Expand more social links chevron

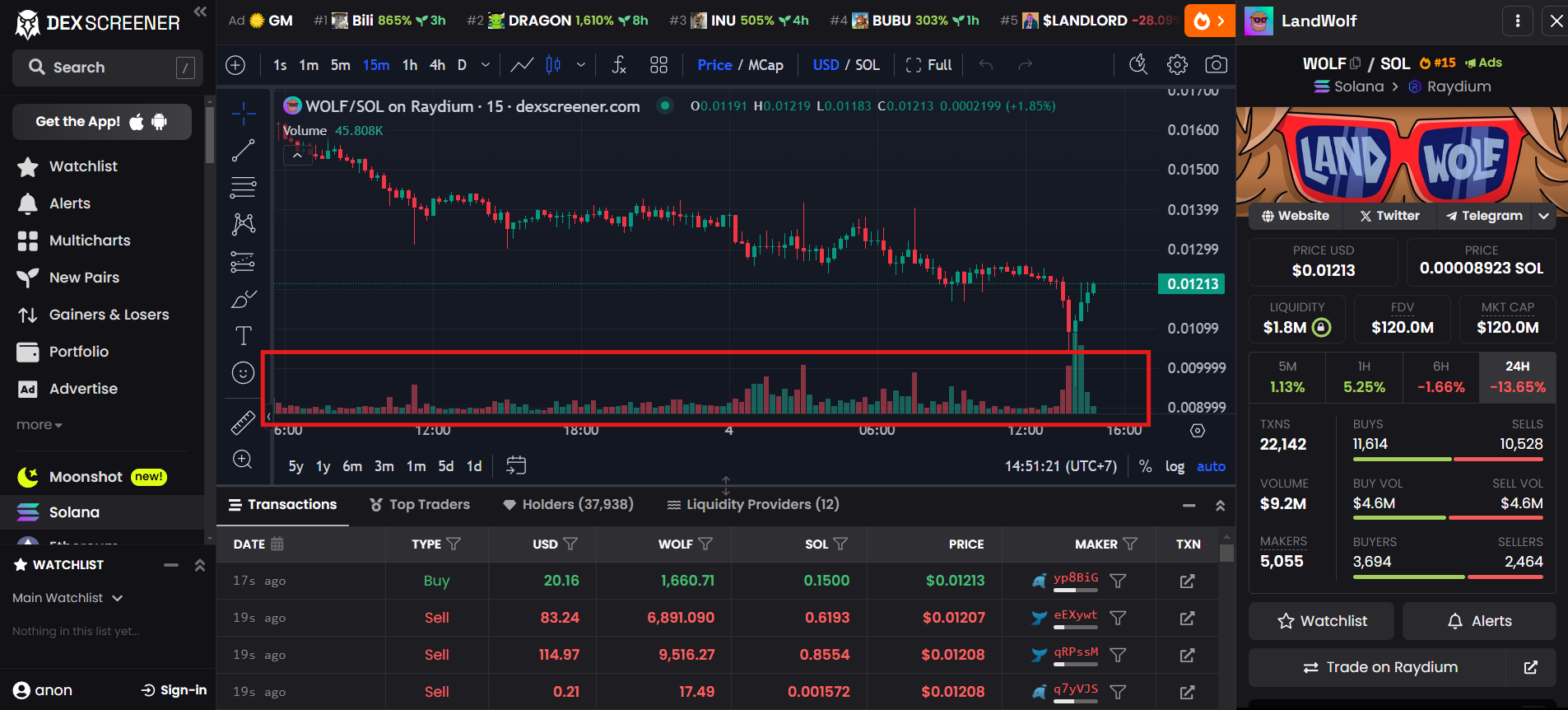tap(1544, 215)
